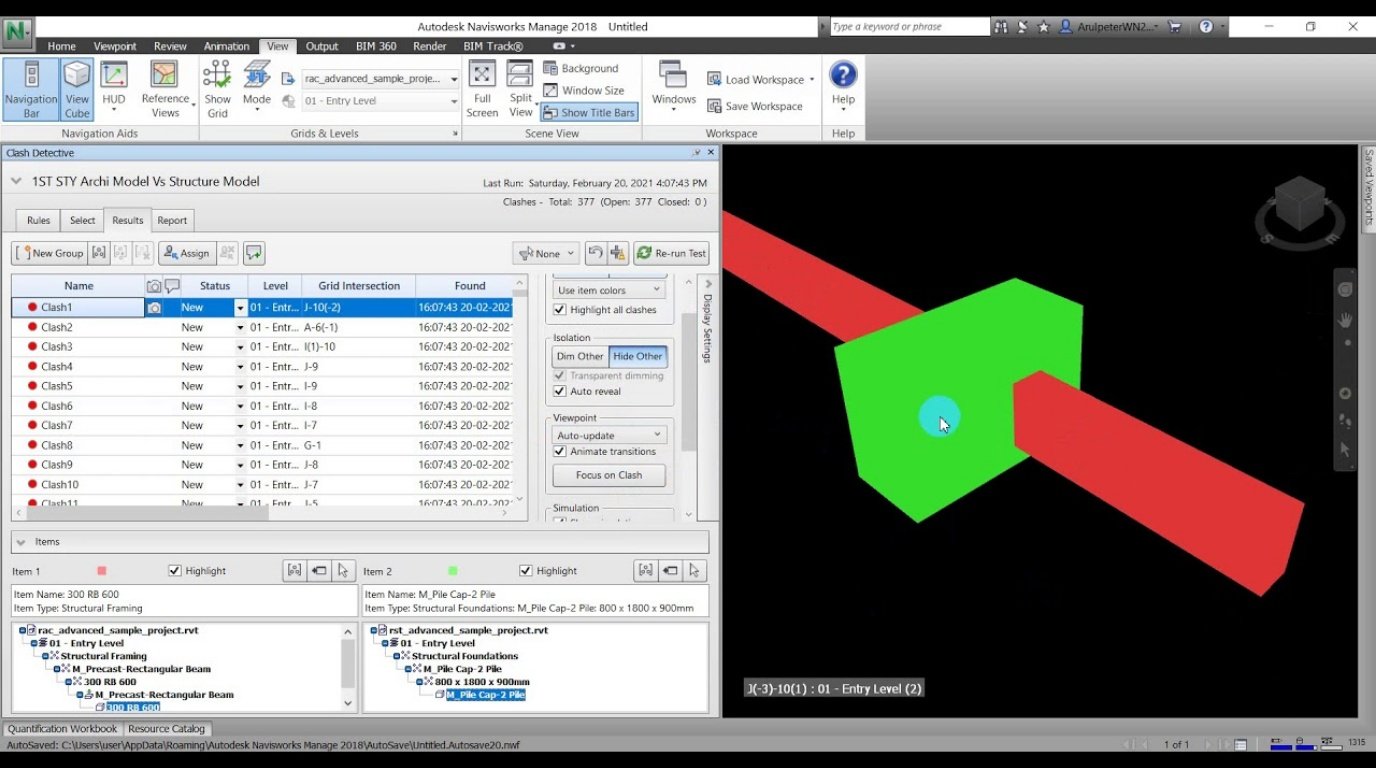Open the Clash2 status dropdown arrow
This screenshot has width=1376, height=768.
click(240, 327)
